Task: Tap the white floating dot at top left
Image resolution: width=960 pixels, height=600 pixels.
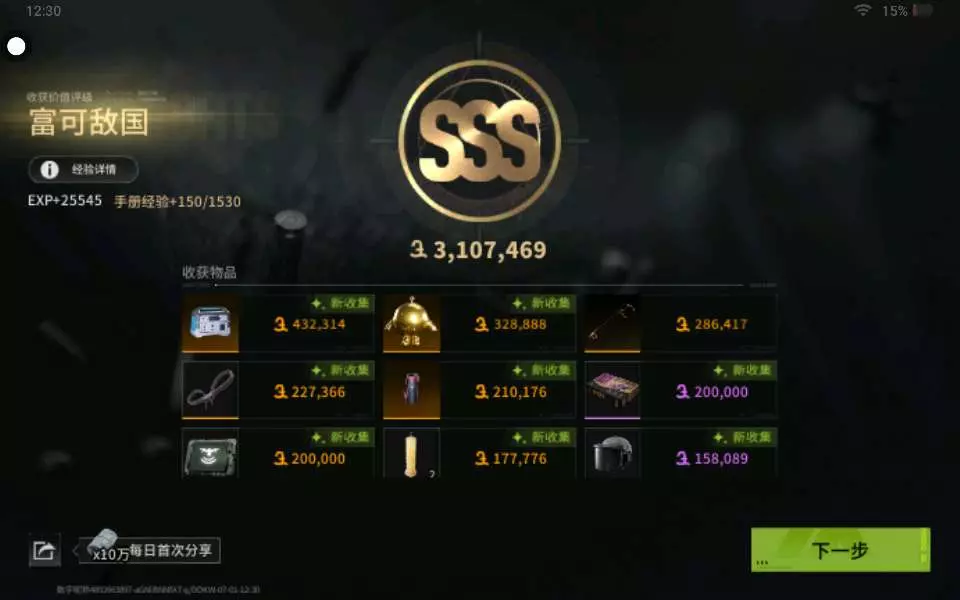Action: 16,46
